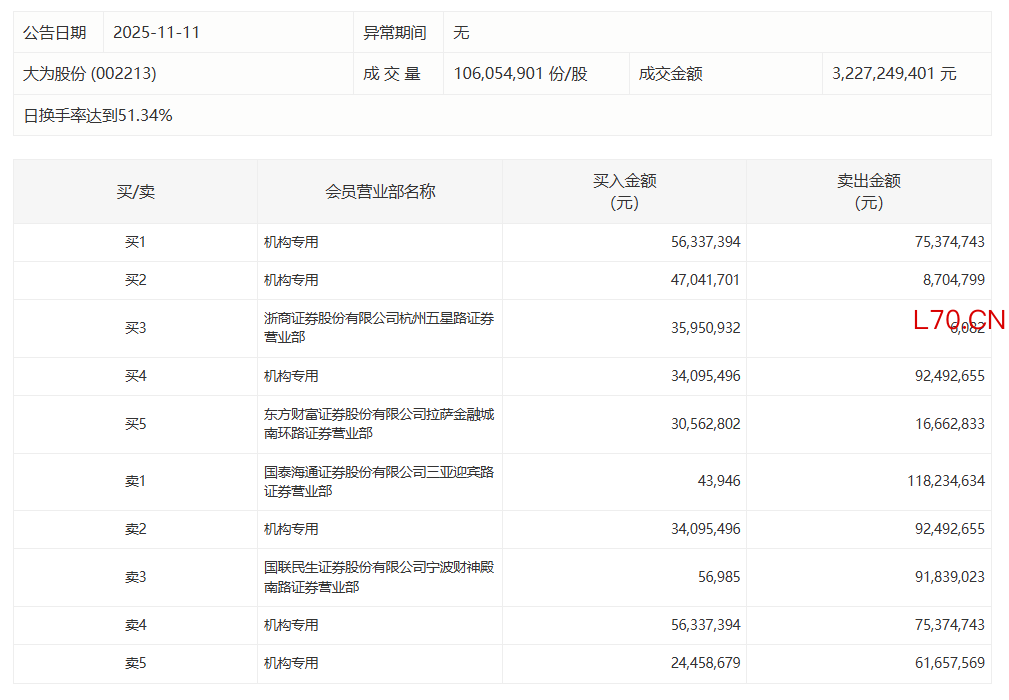Image resolution: width=1009 pixels, height=700 pixels.
Task: Click the 日换手率达到51.34% reason text
Action: click(x=98, y=116)
